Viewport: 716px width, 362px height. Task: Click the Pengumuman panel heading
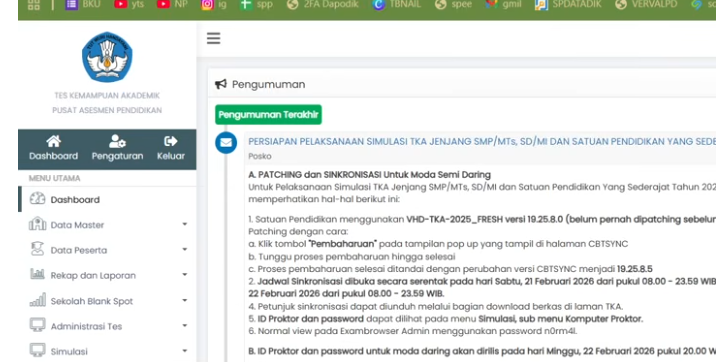(268, 84)
